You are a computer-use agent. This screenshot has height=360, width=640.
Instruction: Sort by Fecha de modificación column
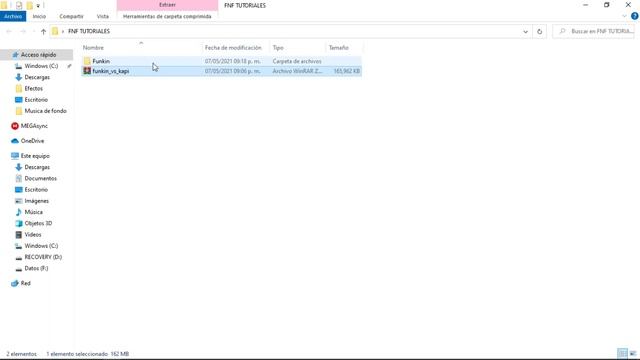(x=233, y=48)
